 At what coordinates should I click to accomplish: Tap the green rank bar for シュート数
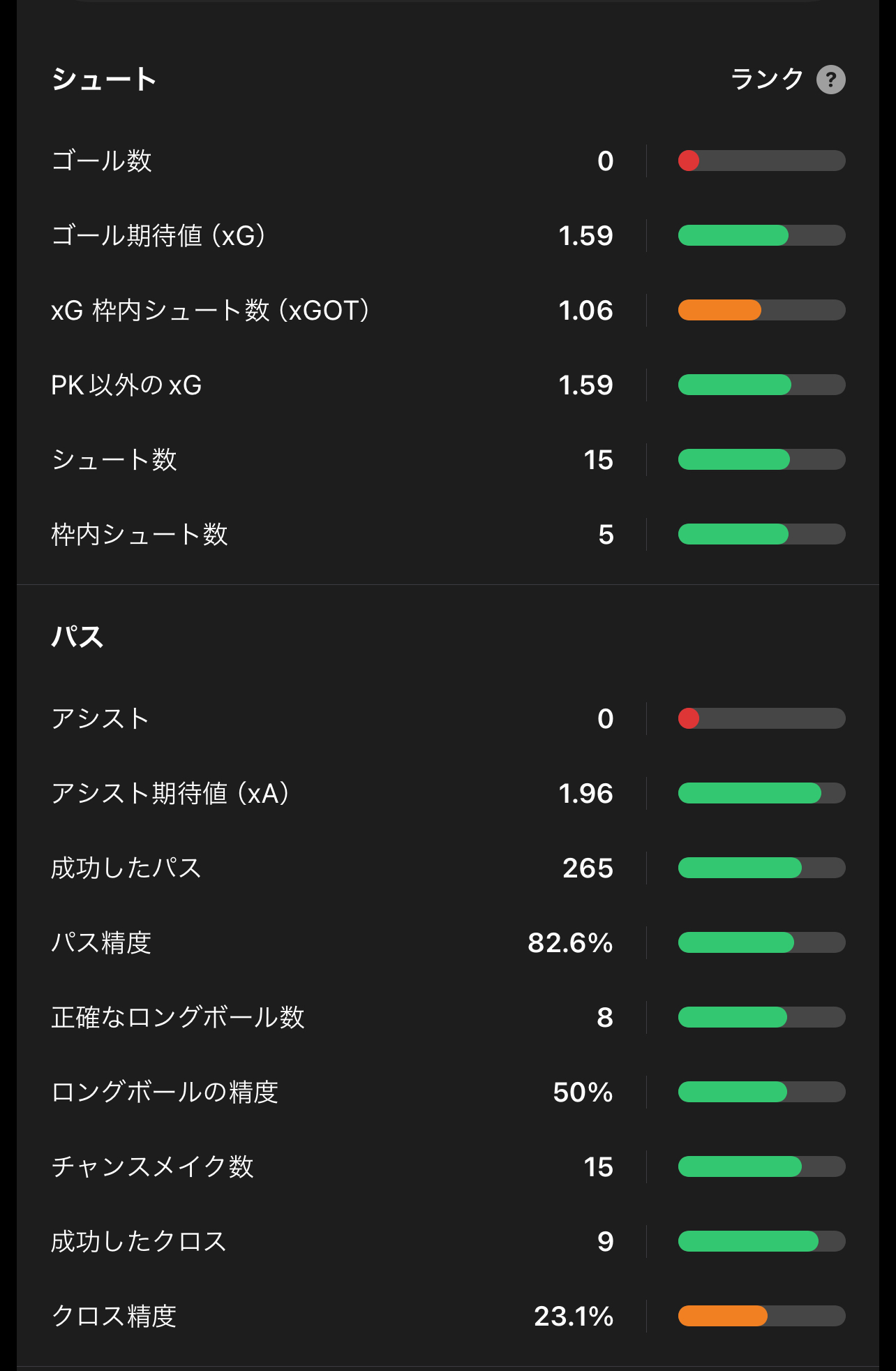(x=761, y=459)
